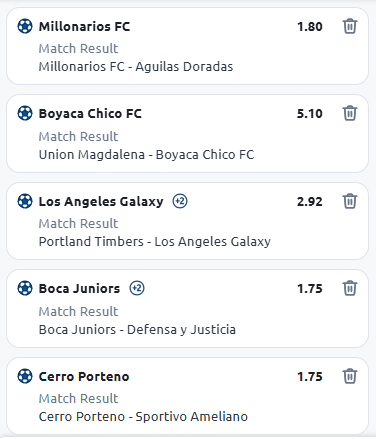Click the 2.92 odds on Los Angeles Galaxy
Viewport: 376px width, 439px height.
pyautogui.click(x=310, y=202)
